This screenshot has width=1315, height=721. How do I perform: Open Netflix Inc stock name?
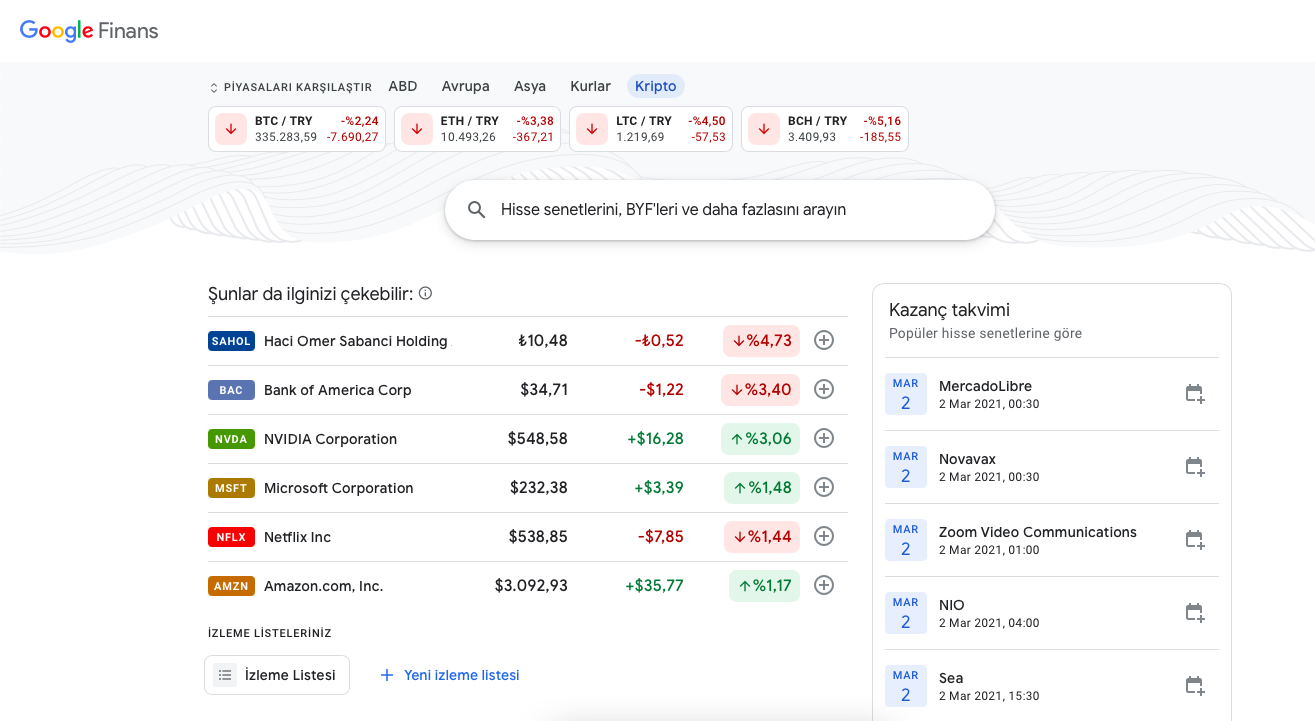(298, 537)
